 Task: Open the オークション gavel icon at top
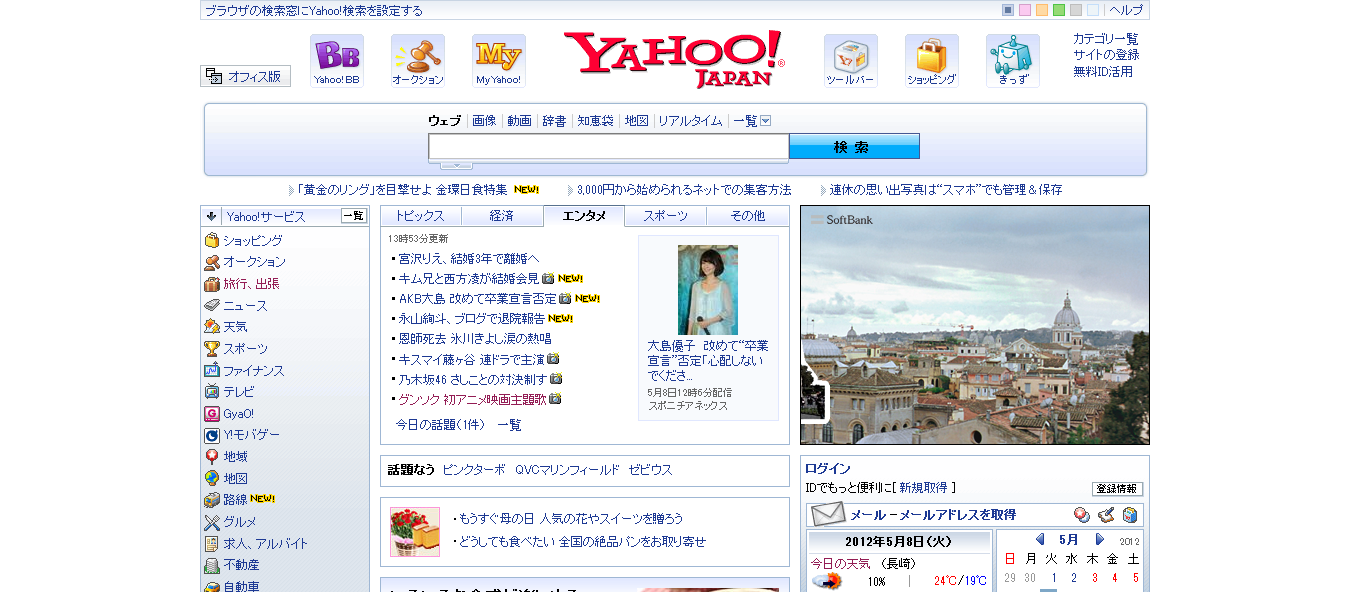[418, 61]
